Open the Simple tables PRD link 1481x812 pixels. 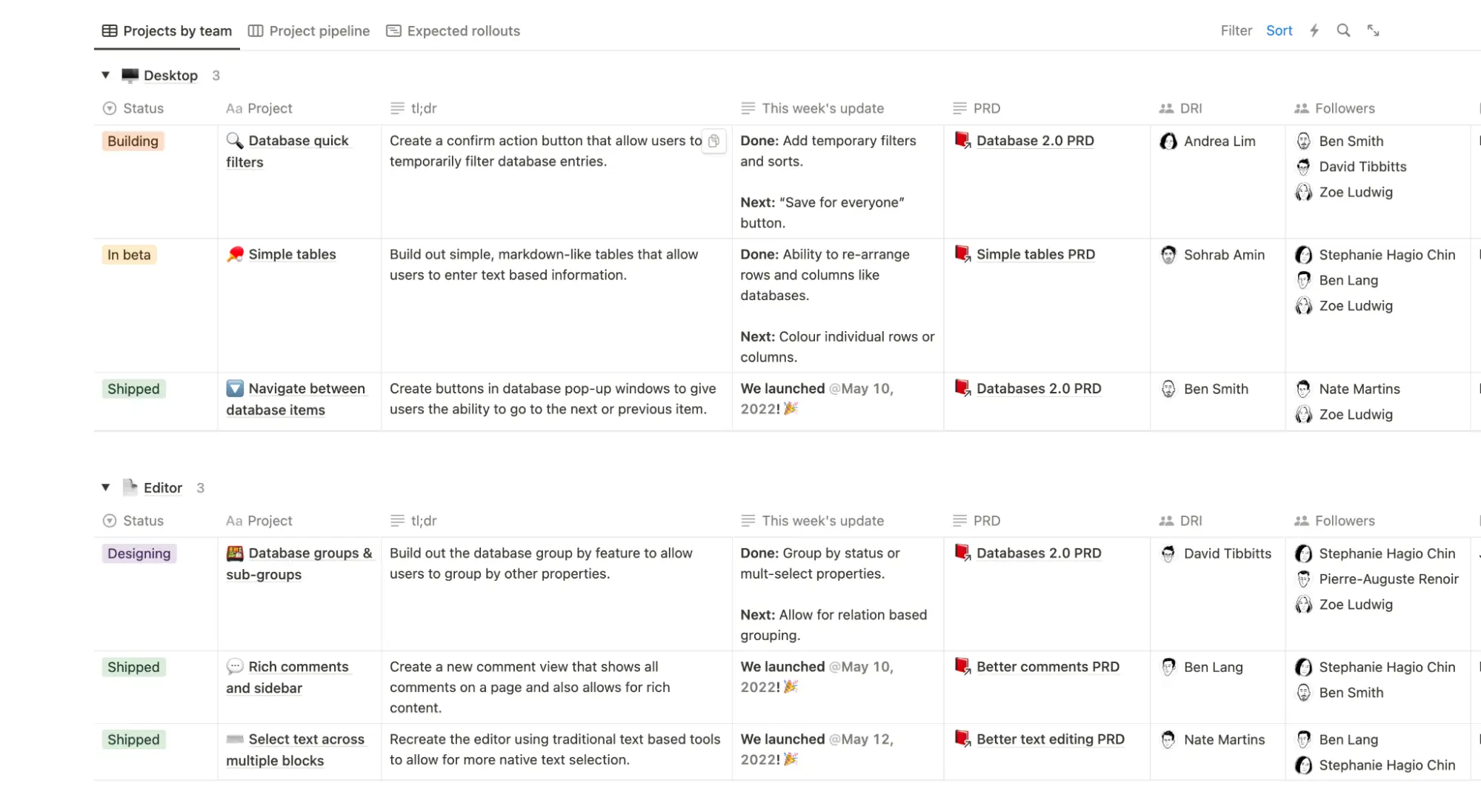(x=1035, y=255)
